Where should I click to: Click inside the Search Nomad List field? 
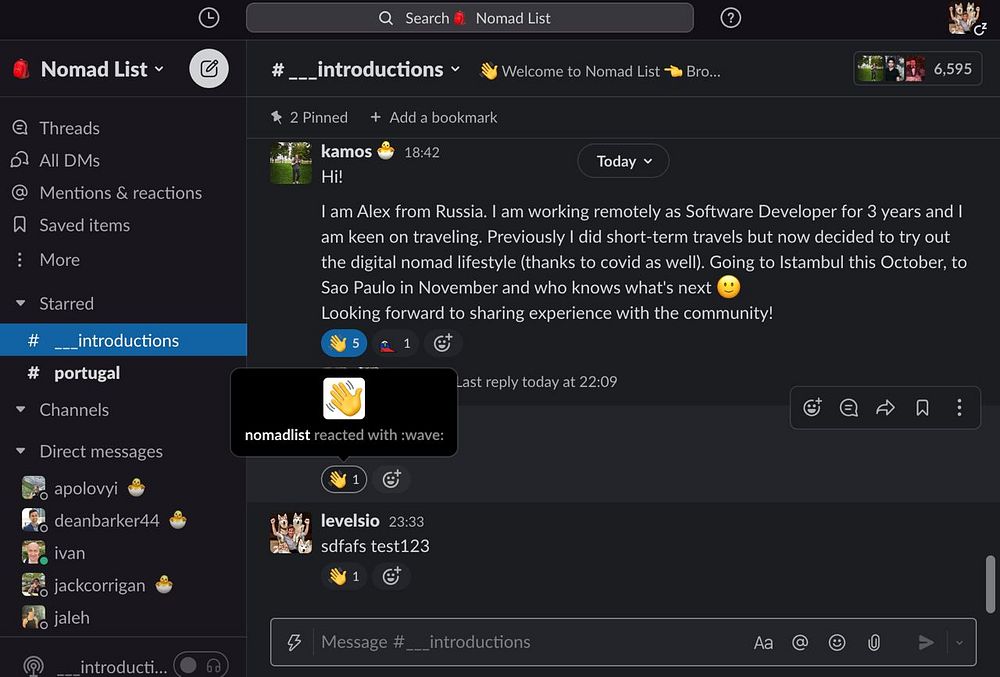tap(469, 18)
